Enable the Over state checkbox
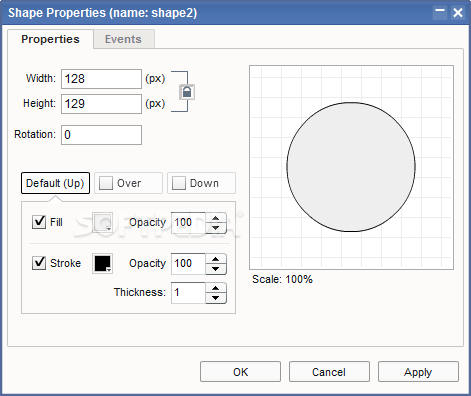 click(x=106, y=183)
